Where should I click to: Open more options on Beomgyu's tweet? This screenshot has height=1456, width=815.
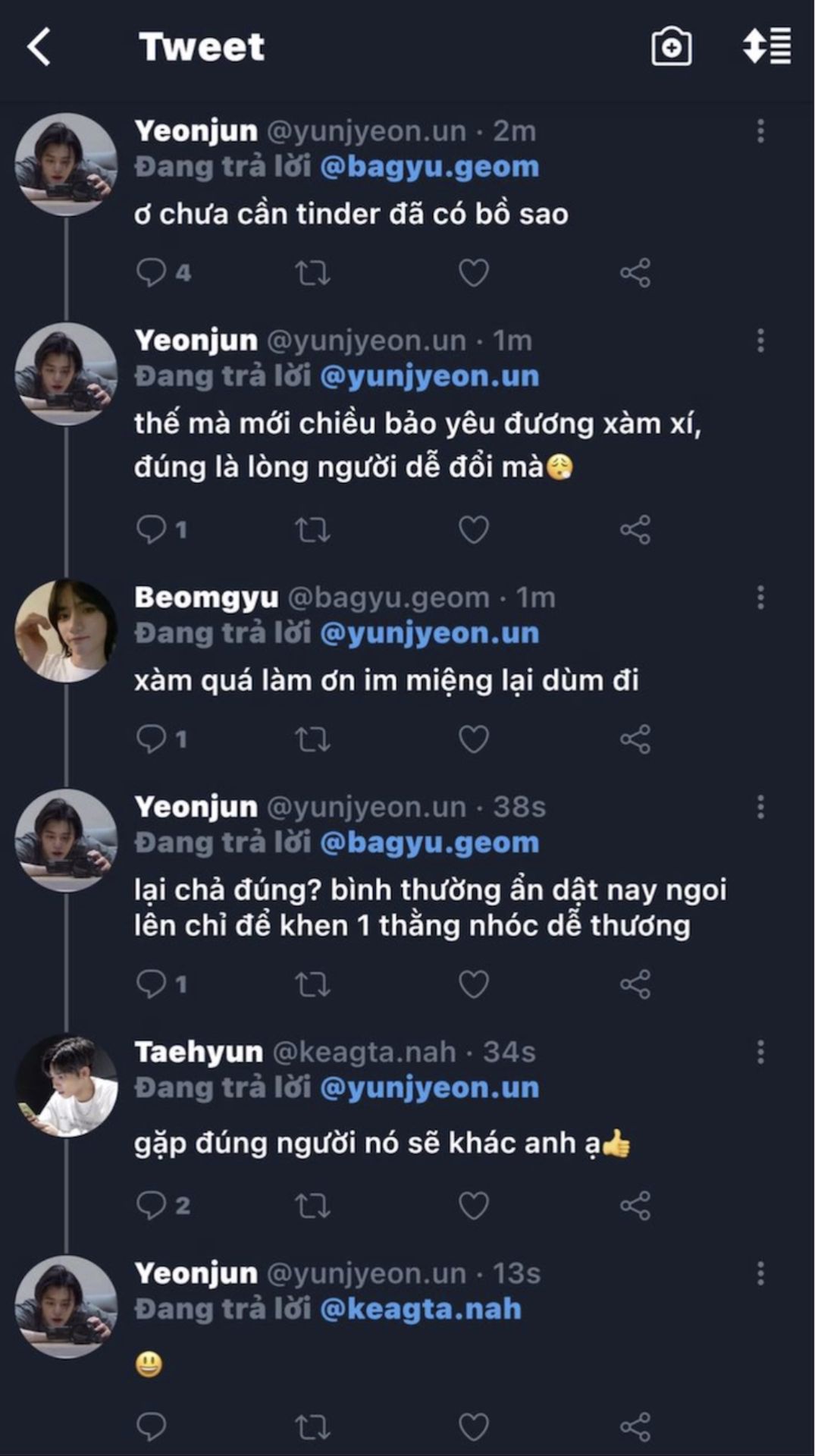click(x=760, y=598)
